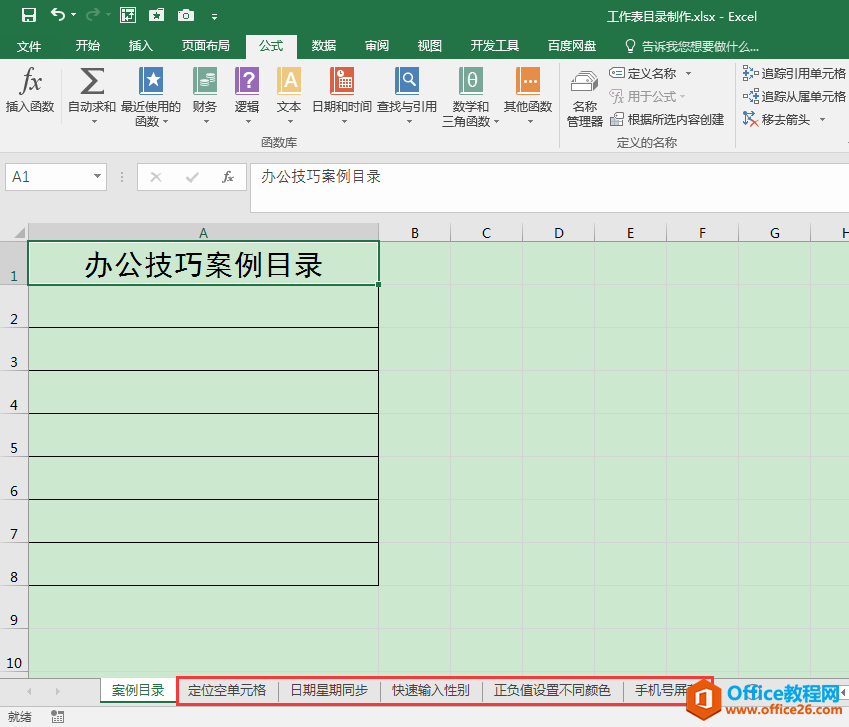
Task: Open the 文件 menu tab
Action: tap(29, 46)
